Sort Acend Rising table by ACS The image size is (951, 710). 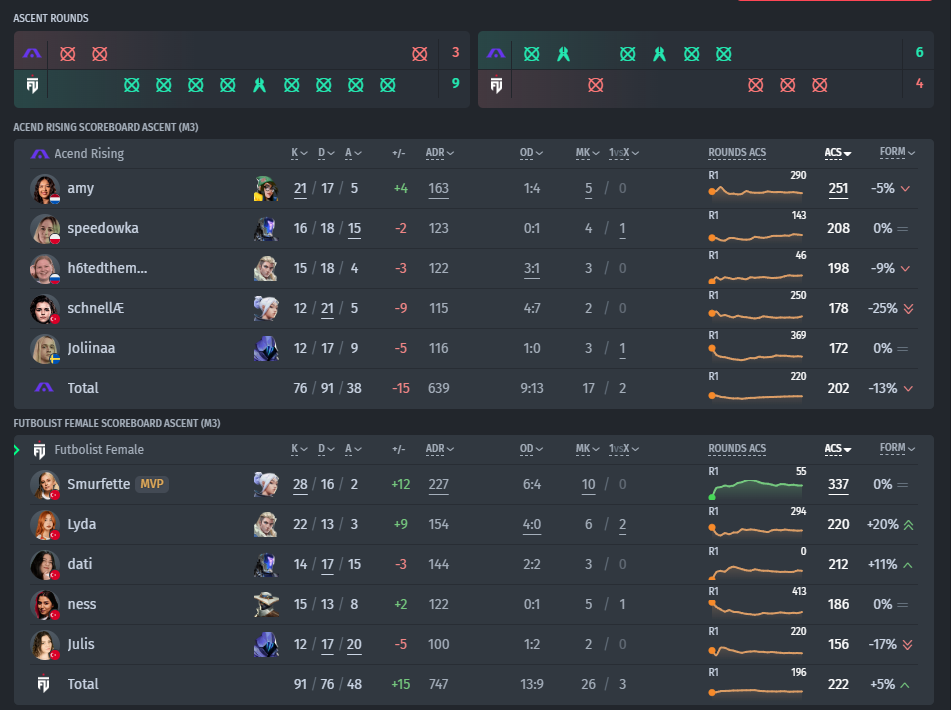[x=838, y=153]
